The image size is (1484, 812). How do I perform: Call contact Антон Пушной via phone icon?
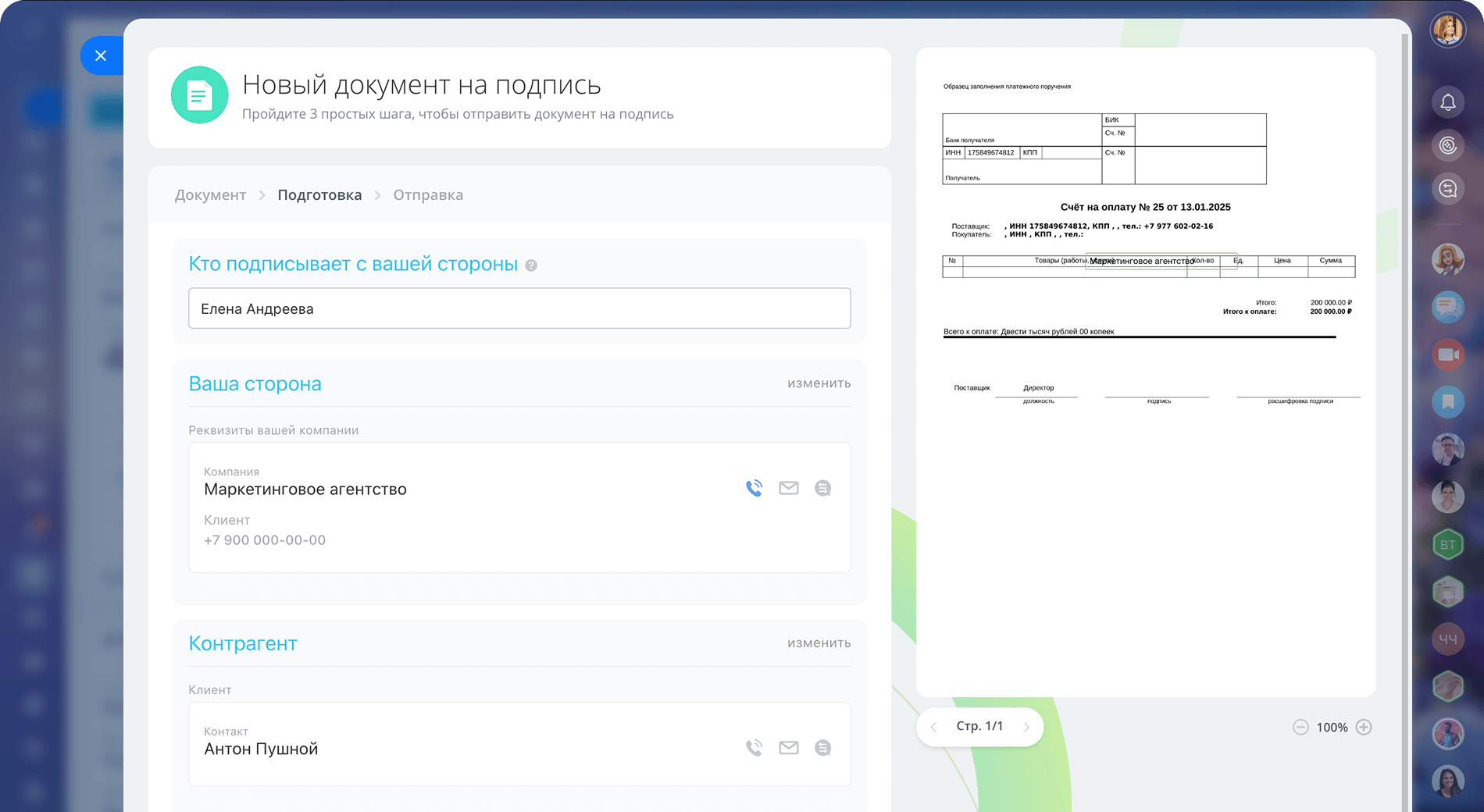coord(754,748)
